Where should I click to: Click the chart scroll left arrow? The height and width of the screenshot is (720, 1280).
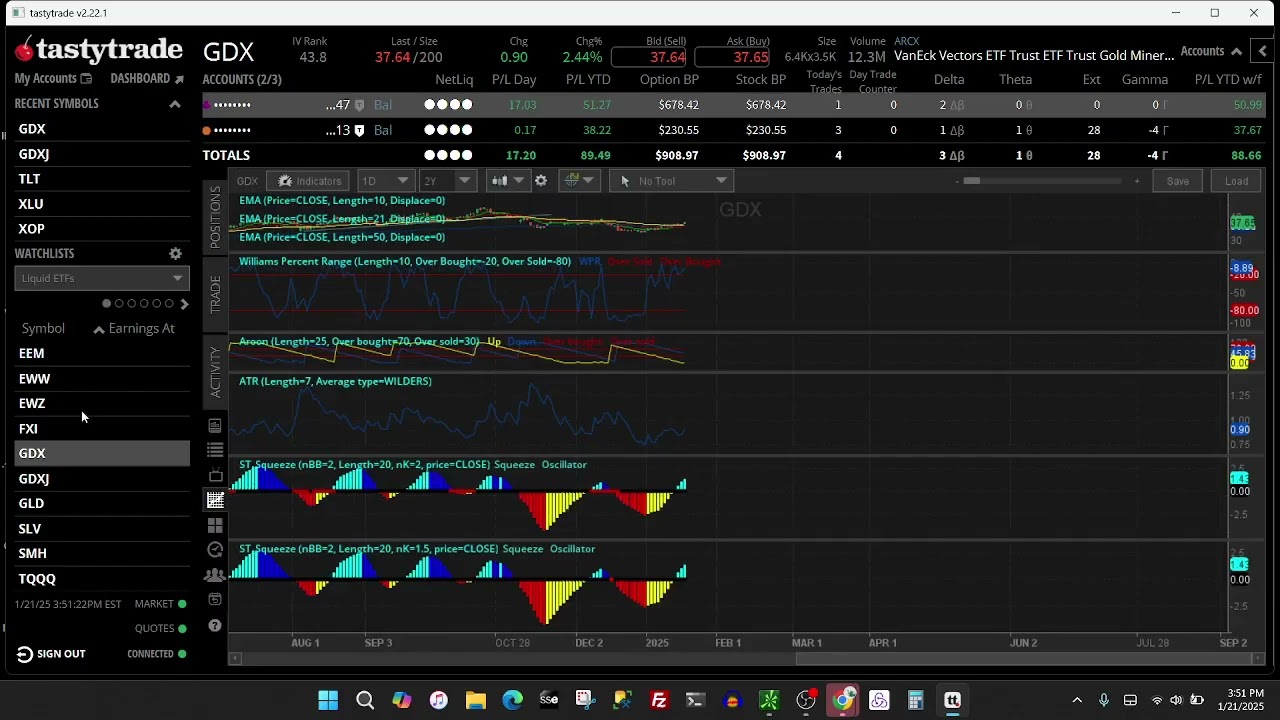point(235,659)
